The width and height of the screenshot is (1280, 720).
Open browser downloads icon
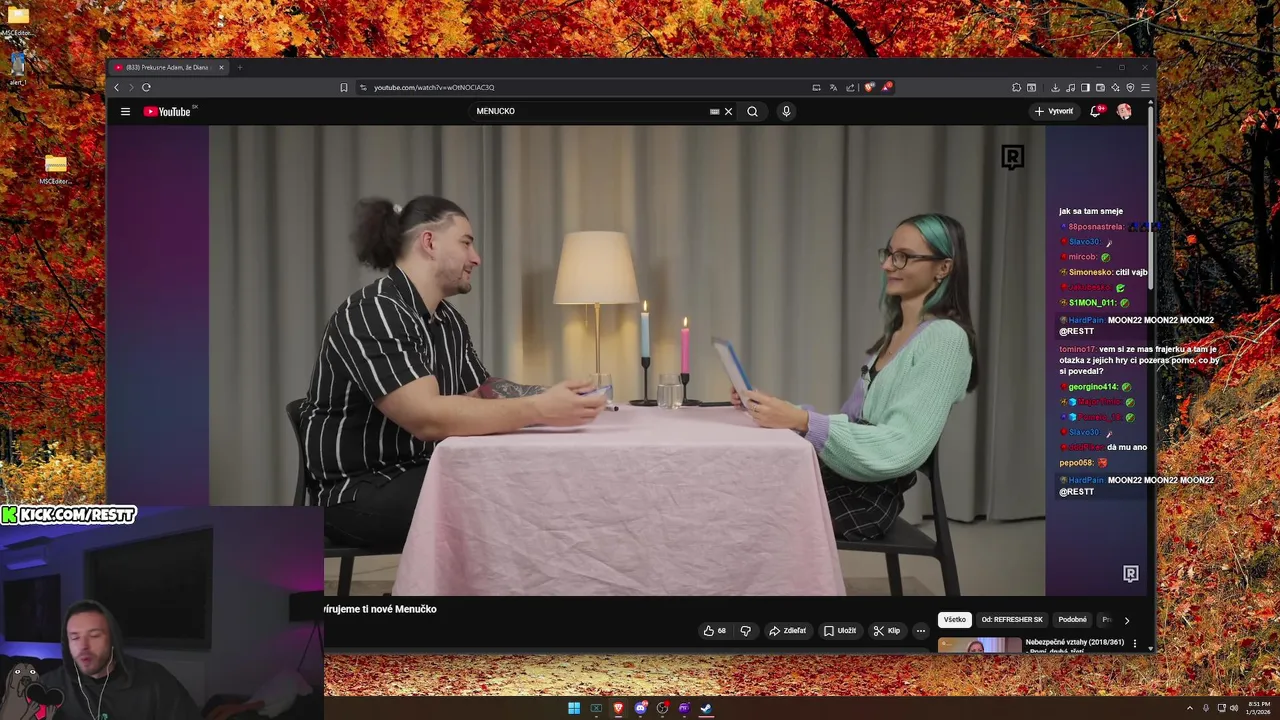(x=1055, y=88)
